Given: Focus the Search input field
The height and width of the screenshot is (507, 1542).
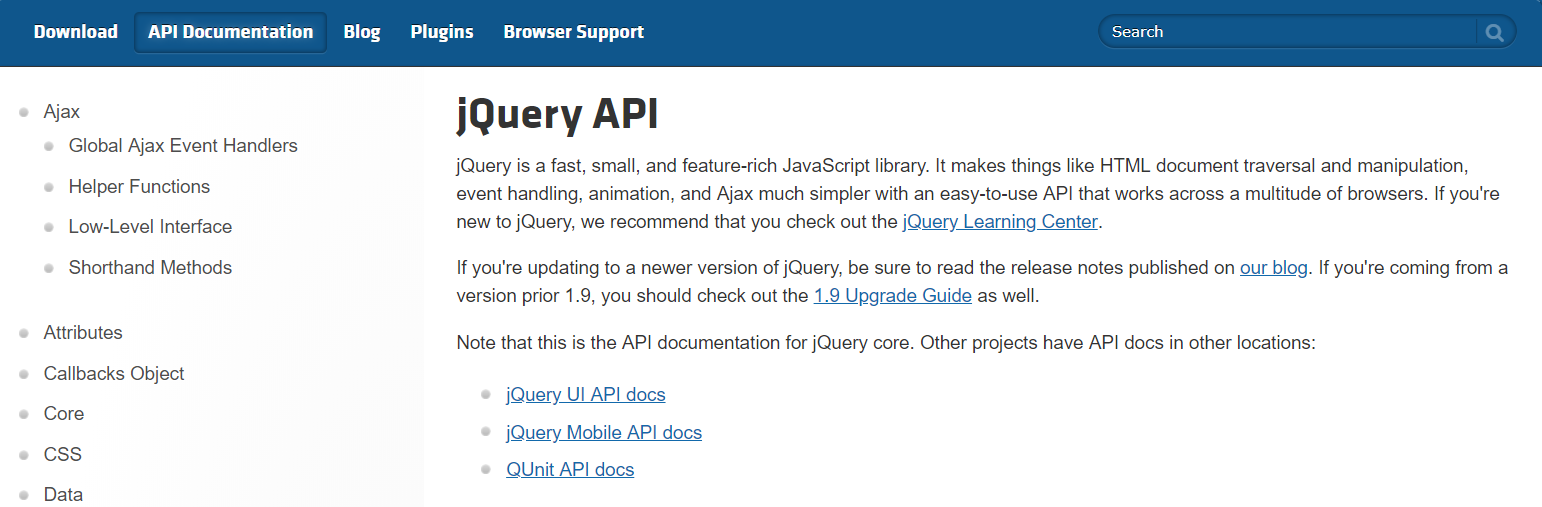Looking at the screenshot, I should click(x=1289, y=32).
